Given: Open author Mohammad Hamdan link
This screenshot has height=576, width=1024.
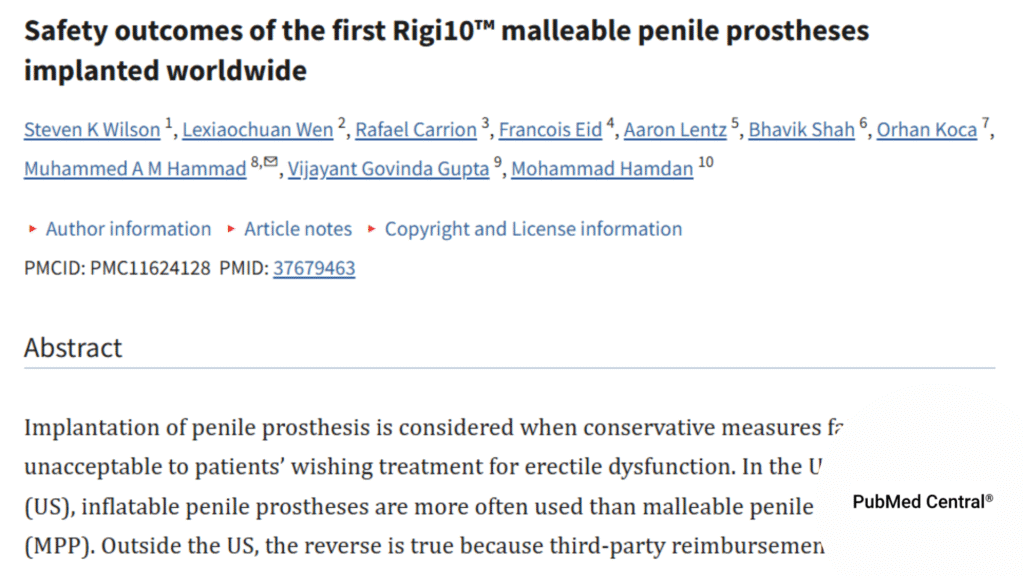Looking at the screenshot, I should point(602,169).
